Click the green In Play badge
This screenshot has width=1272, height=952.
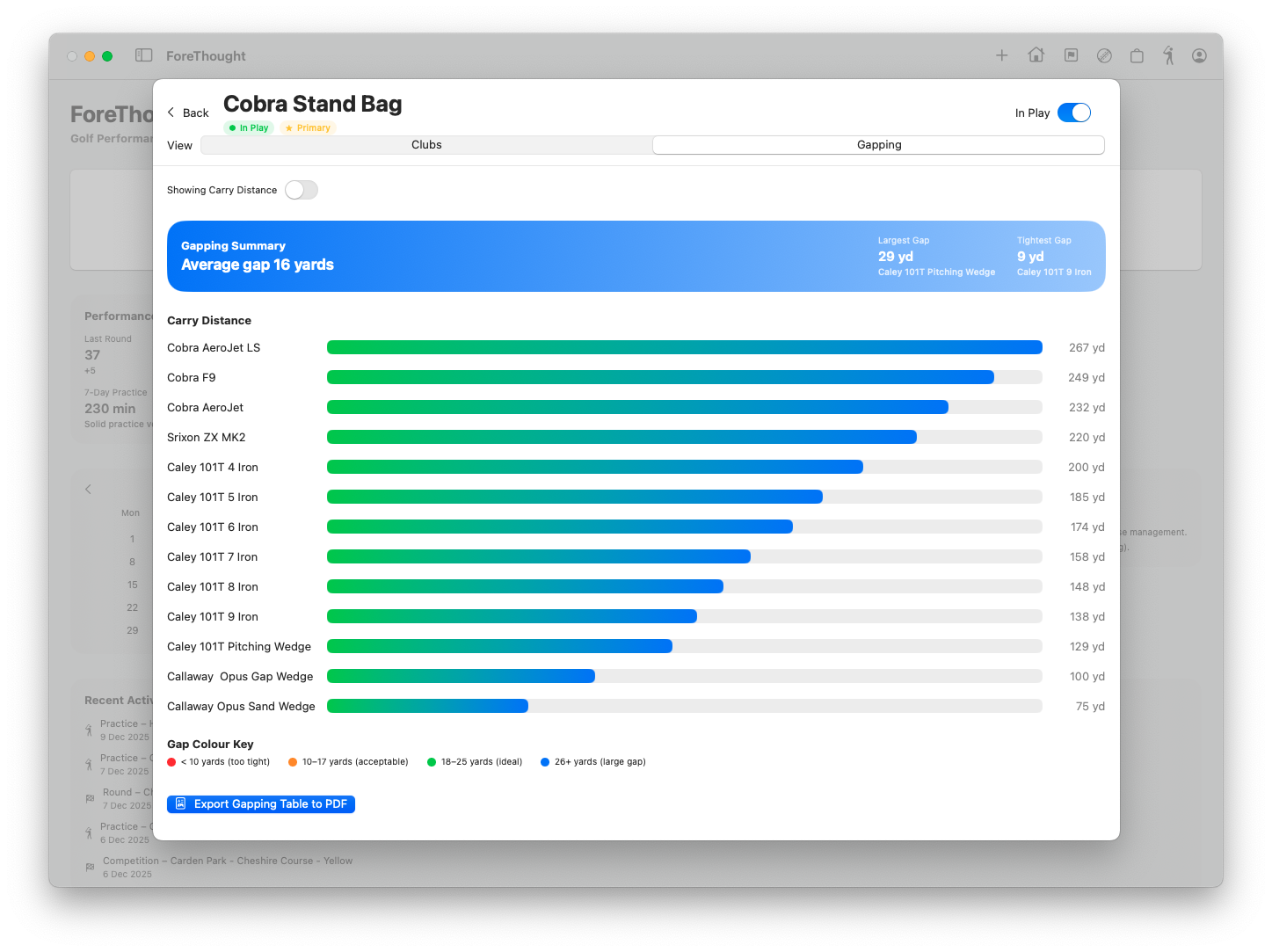click(x=250, y=127)
